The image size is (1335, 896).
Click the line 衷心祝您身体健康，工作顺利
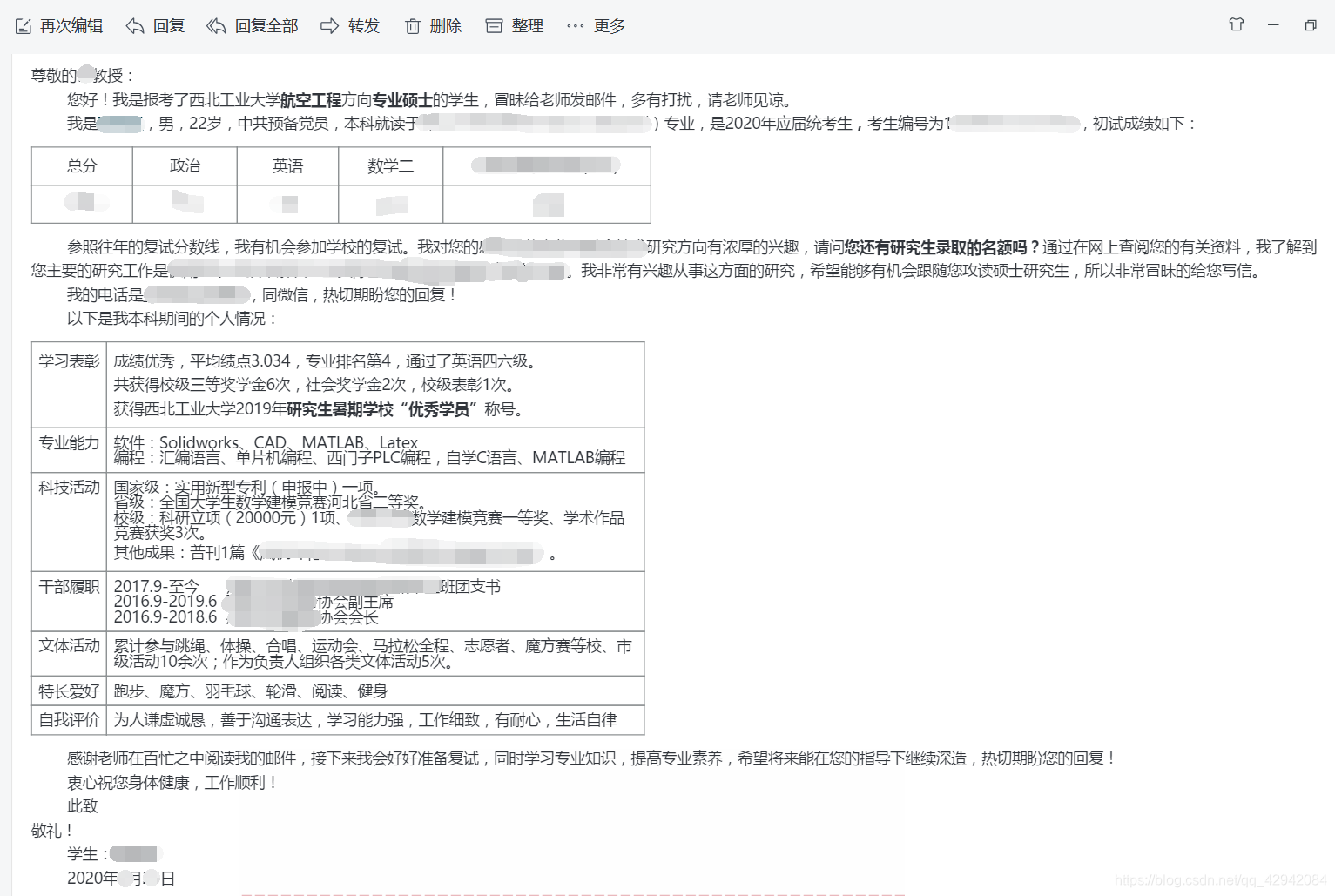click(x=172, y=783)
